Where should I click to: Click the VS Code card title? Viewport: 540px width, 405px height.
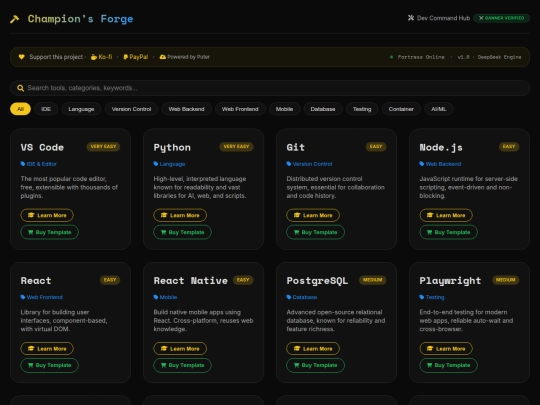(x=42, y=147)
